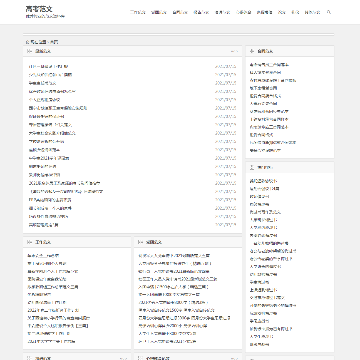Open the first link in the lower-left article panel

tap(43, 256)
